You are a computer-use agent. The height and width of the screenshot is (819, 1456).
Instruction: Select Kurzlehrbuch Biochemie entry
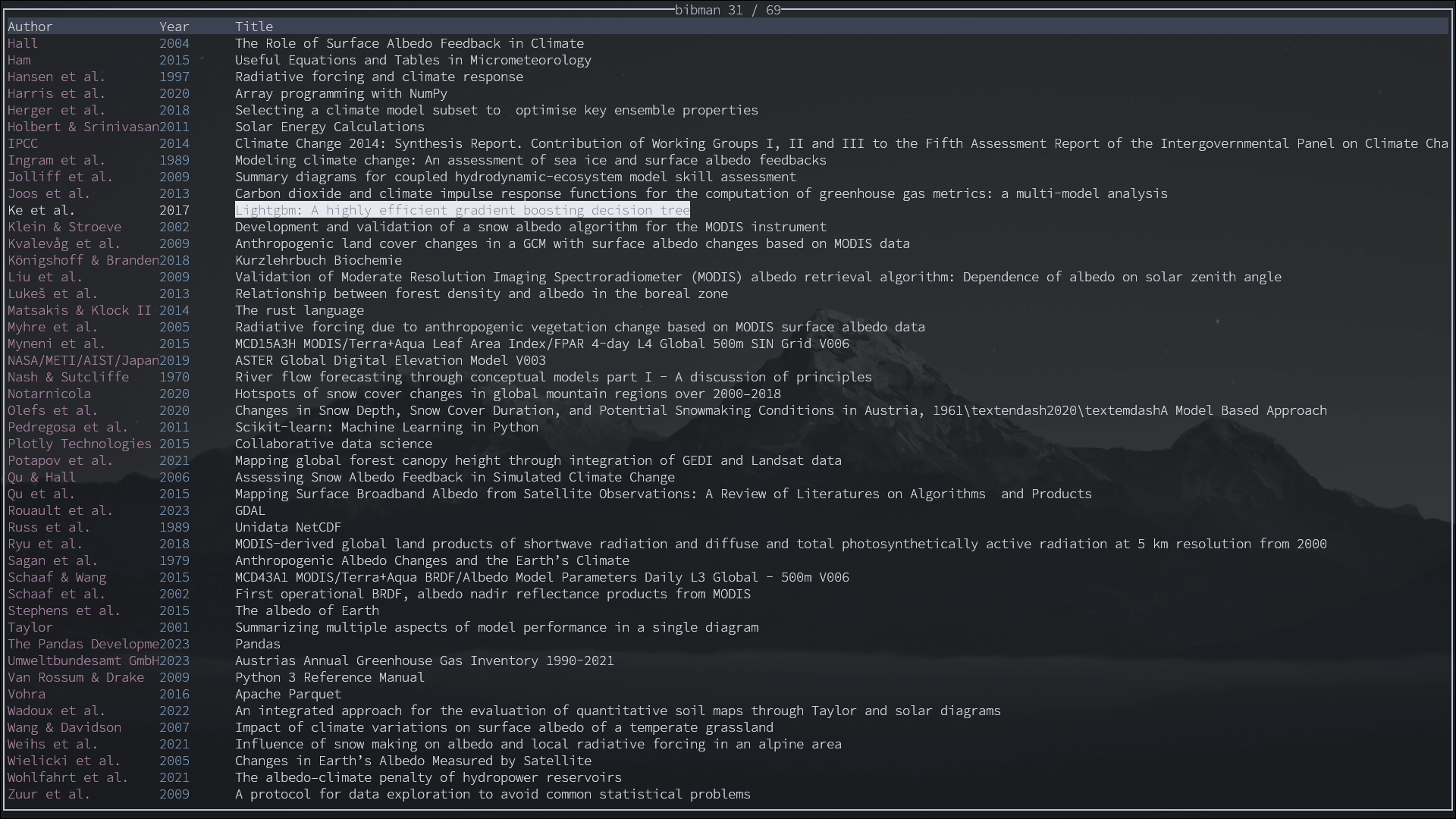[318, 260]
